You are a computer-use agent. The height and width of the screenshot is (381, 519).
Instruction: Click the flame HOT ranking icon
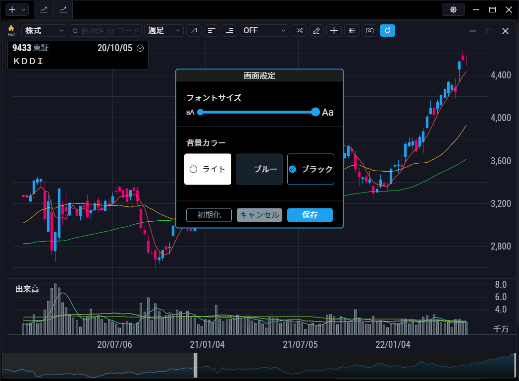click(x=11, y=30)
